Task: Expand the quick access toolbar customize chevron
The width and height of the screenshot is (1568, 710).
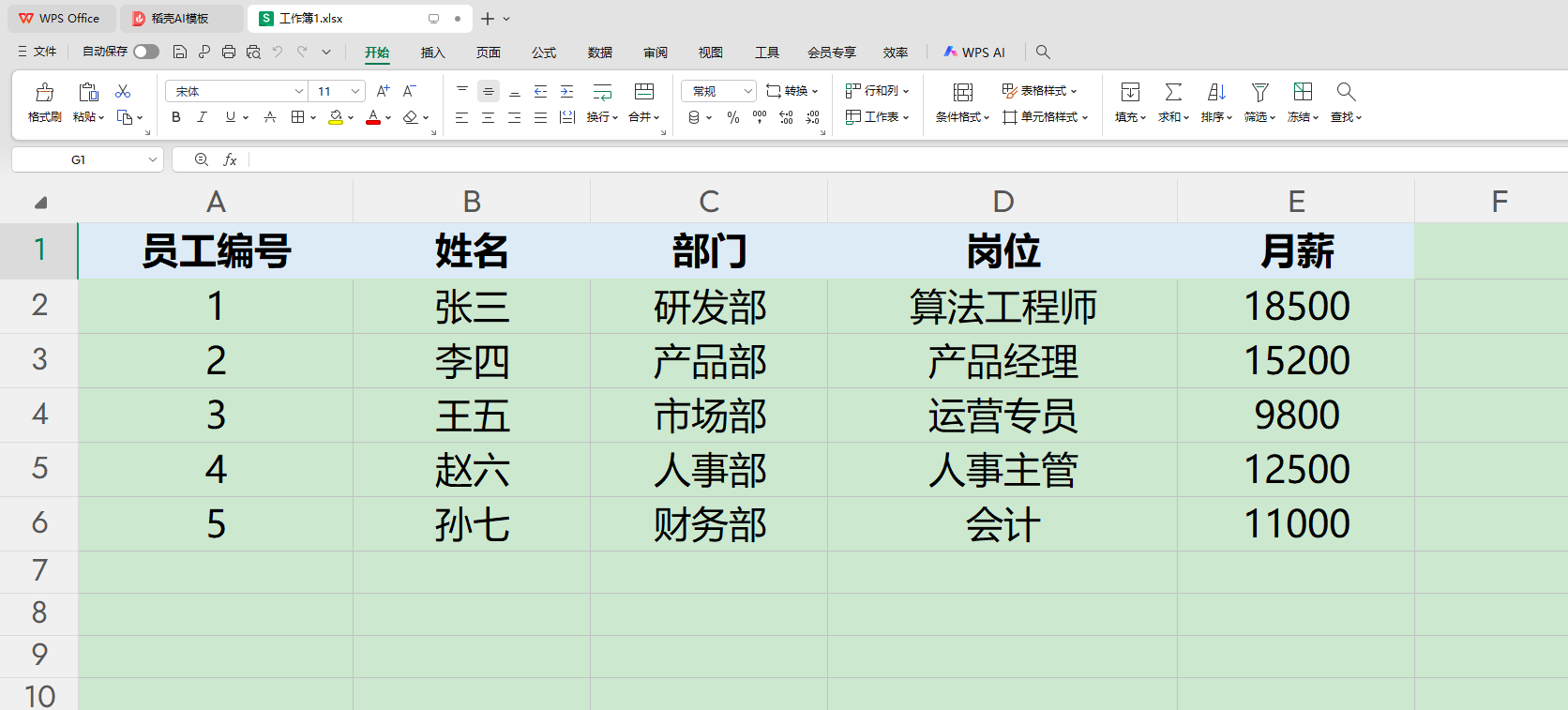Action: click(326, 52)
